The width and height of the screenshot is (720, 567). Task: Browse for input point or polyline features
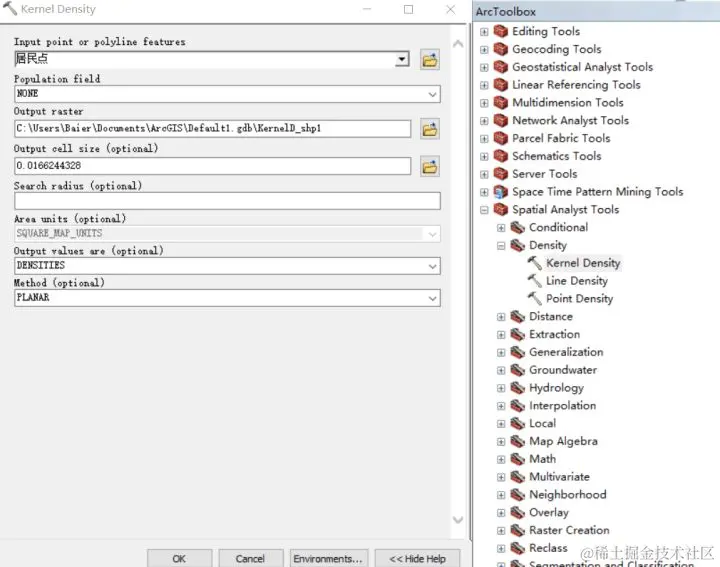coord(430,60)
